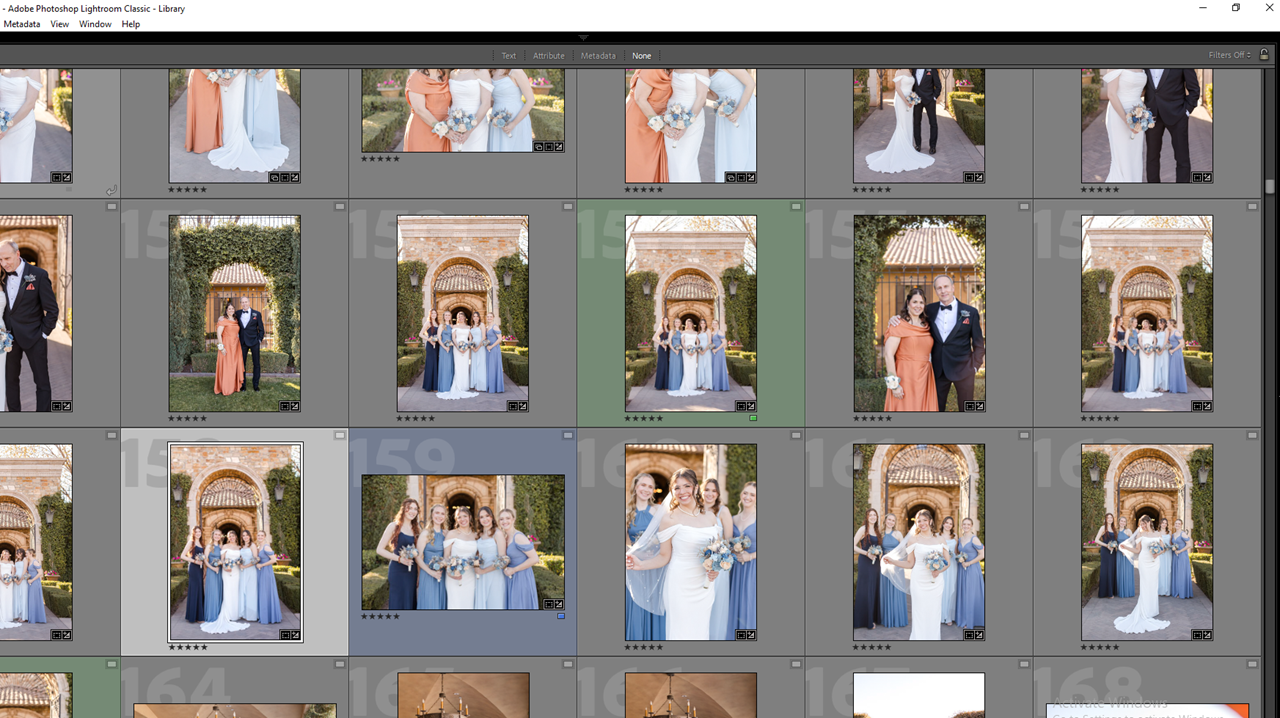Open the Filters Off preset dropdown
Viewport: 1280px width, 718px height.
tap(1229, 55)
